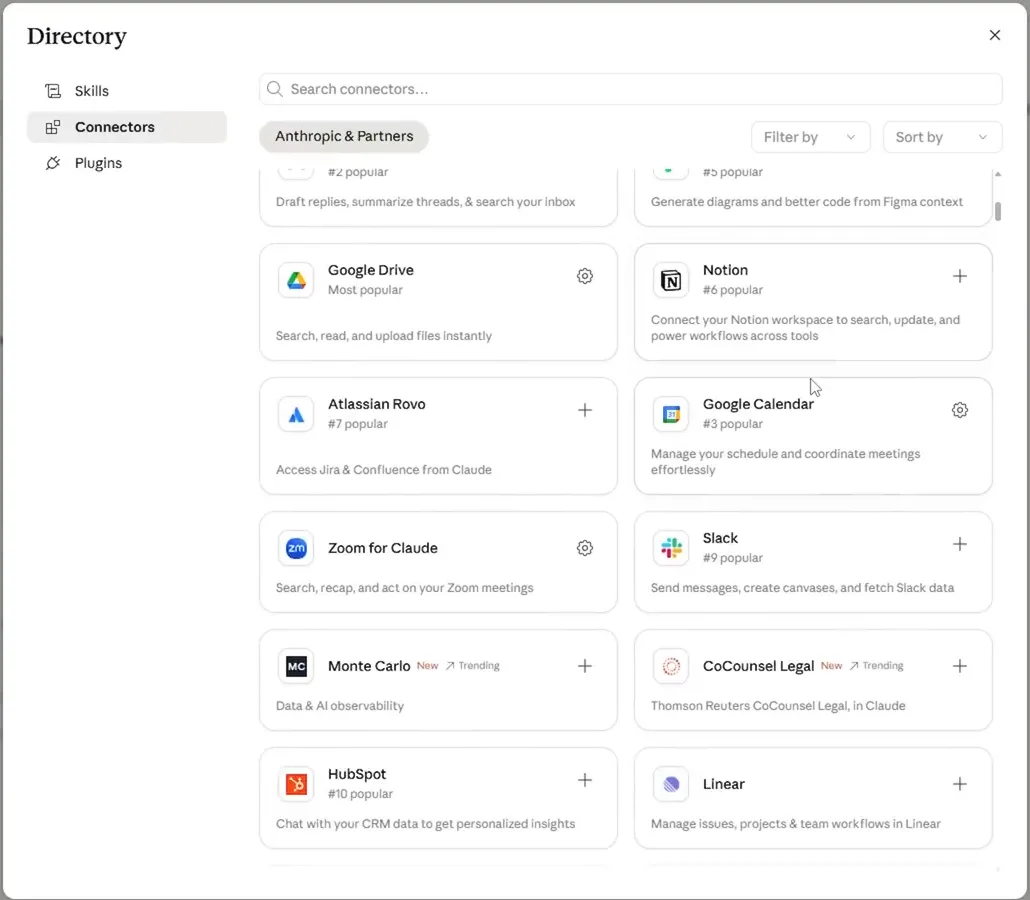Click the Google Drive logo icon
The height and width of the screenshot is (900, 1030).
click(x=296, y=281)
